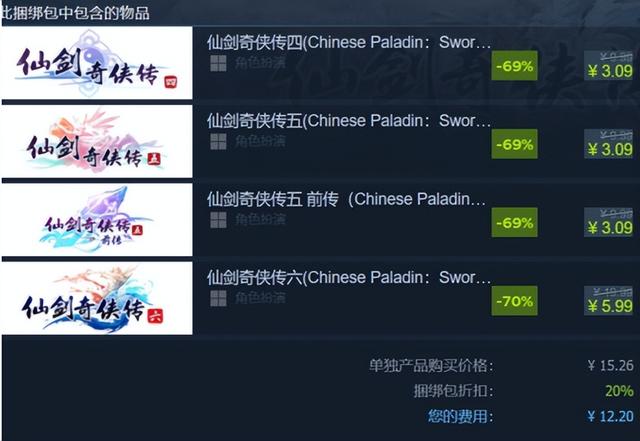640x441 pixels.
Task: Open 仙剑奇侠传五 game thumbnail
Action: click(97, 141)
